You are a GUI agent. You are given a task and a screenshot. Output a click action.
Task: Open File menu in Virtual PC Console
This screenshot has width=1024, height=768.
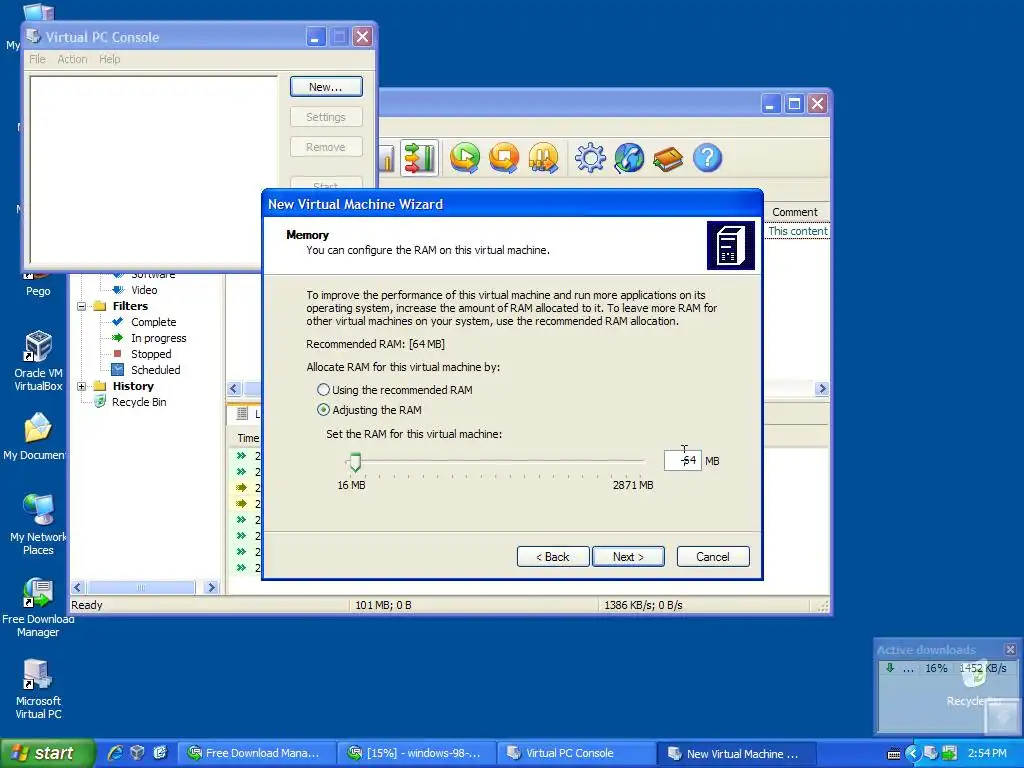click(x=37, y=59)
